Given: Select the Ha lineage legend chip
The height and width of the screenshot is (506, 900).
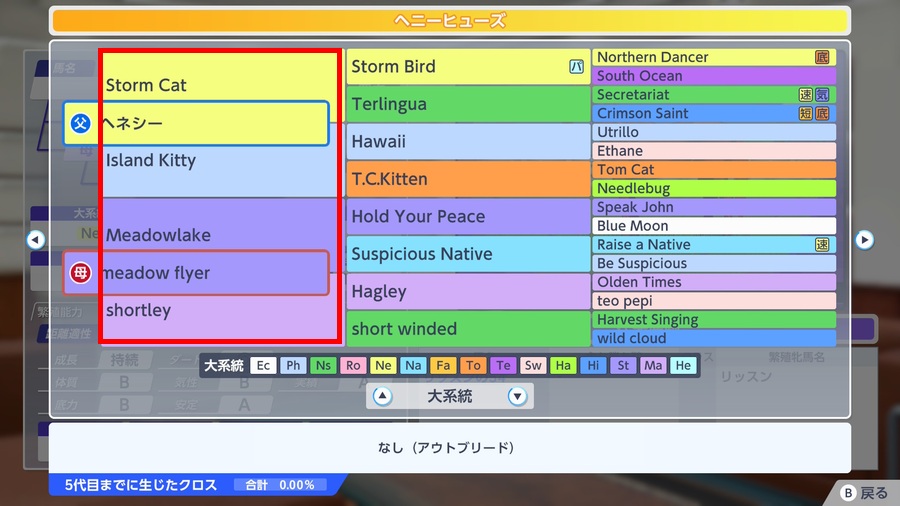Looking at the screenshot, I should (x=563, y=365).
